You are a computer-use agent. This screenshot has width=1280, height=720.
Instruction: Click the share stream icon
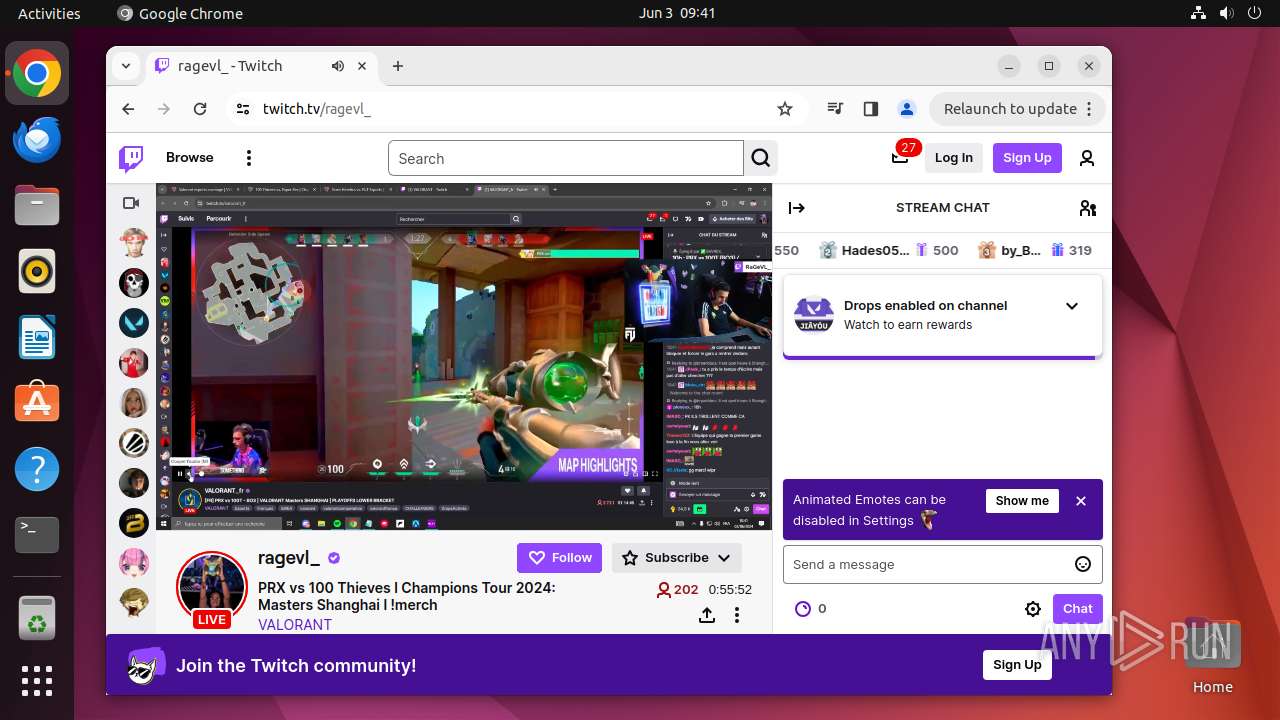707,615
